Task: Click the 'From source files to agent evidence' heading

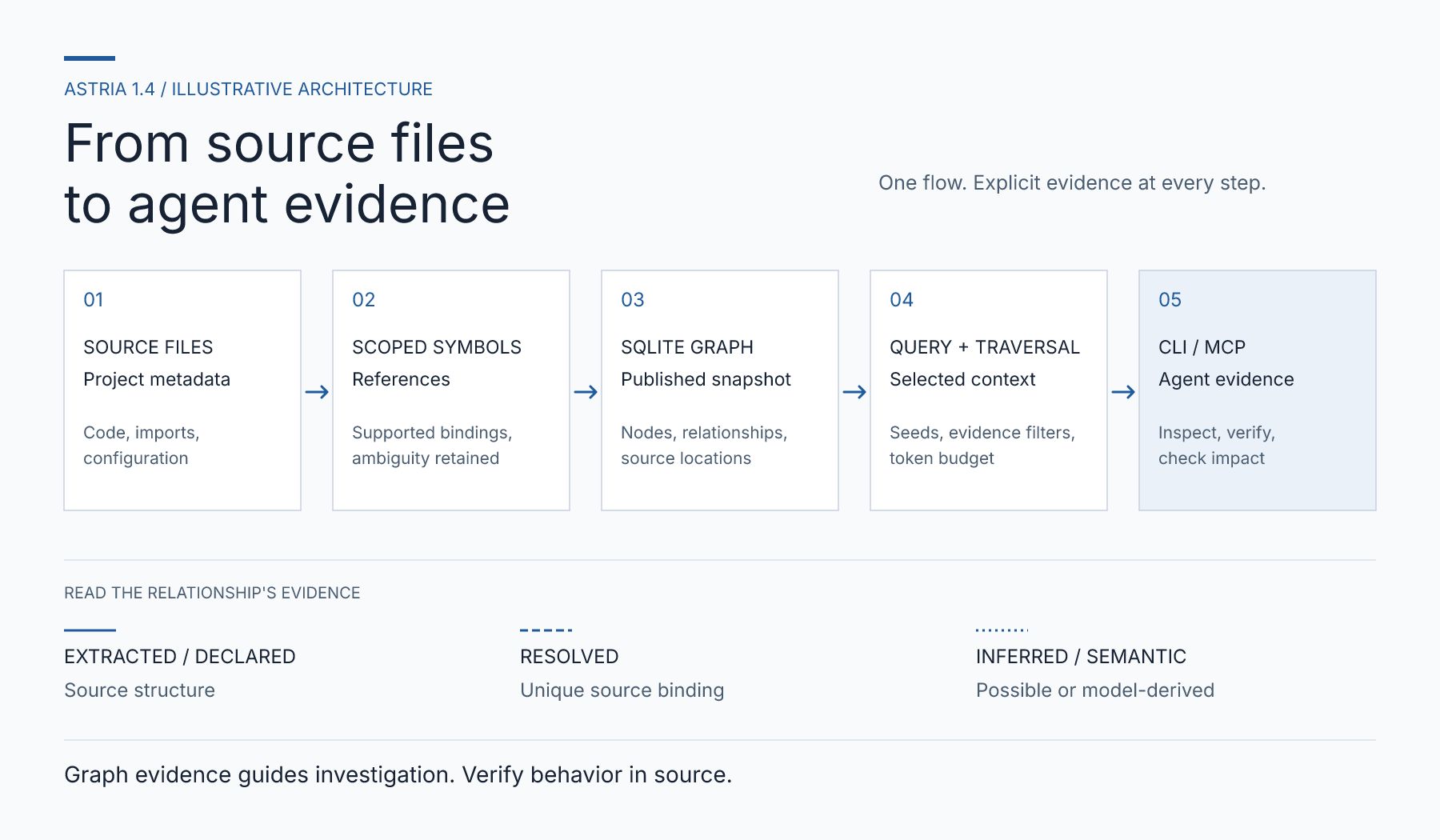Action: tap(286, 174)
